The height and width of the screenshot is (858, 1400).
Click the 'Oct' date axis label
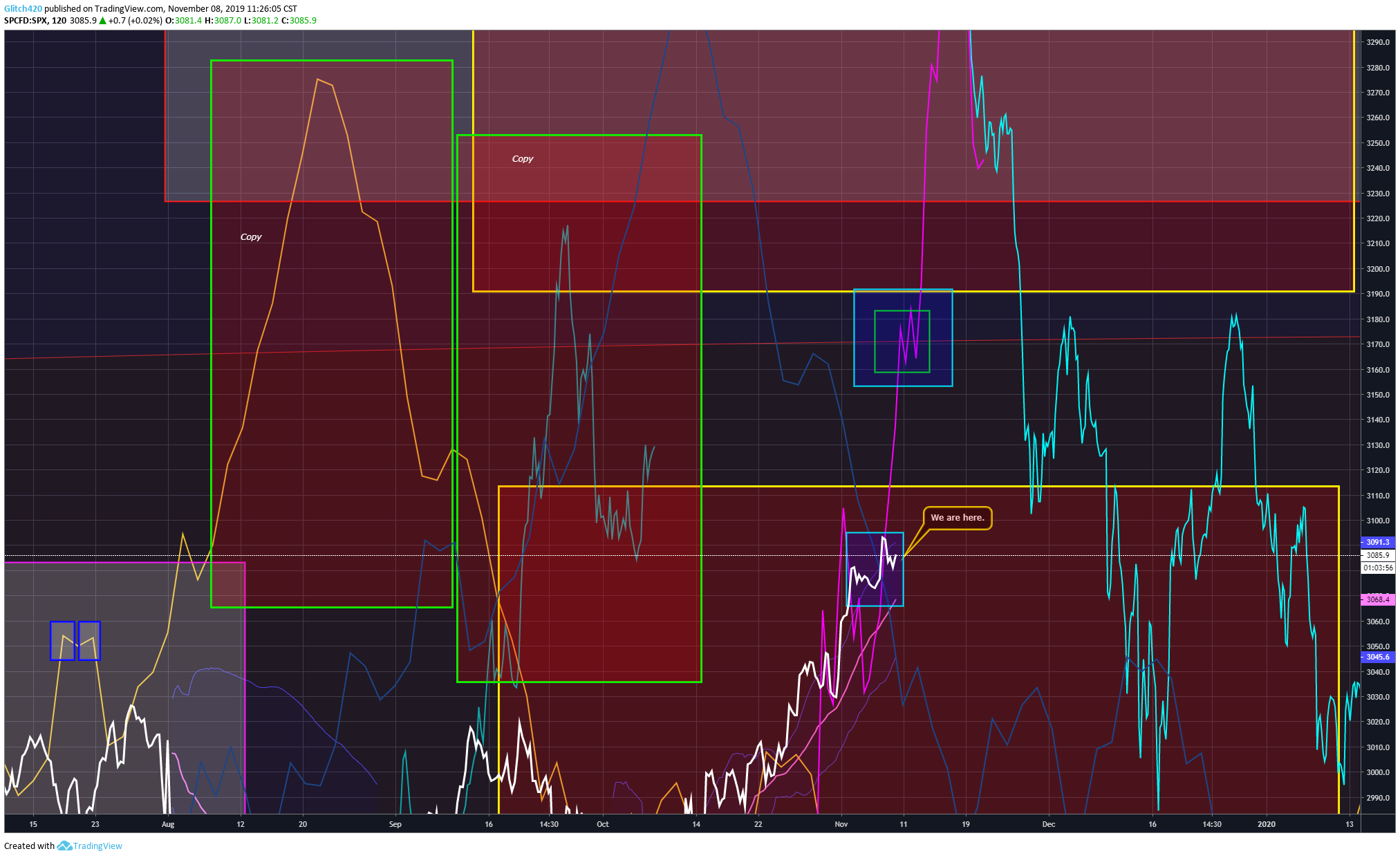click(x=603, y=824)
